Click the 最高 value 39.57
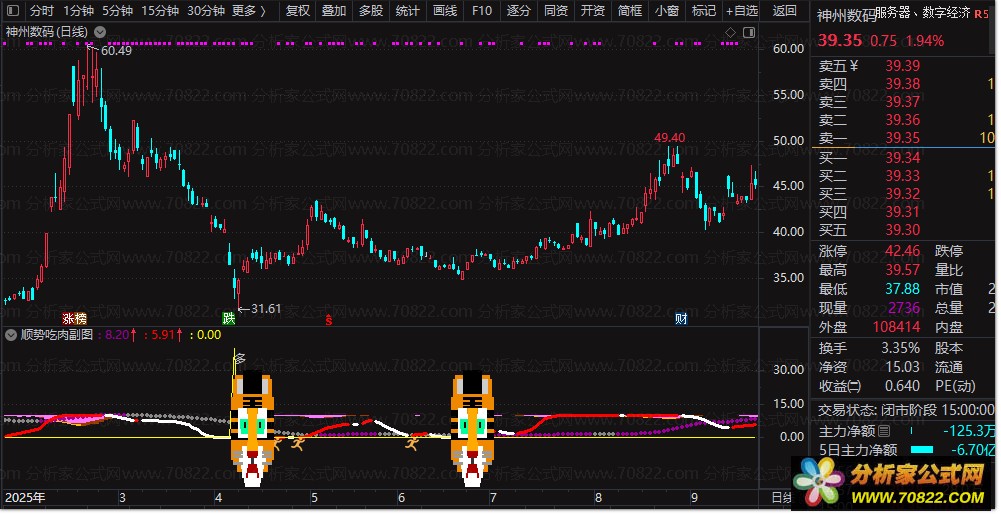This screenshot has width=1001, height=514. tap(903, 270)
